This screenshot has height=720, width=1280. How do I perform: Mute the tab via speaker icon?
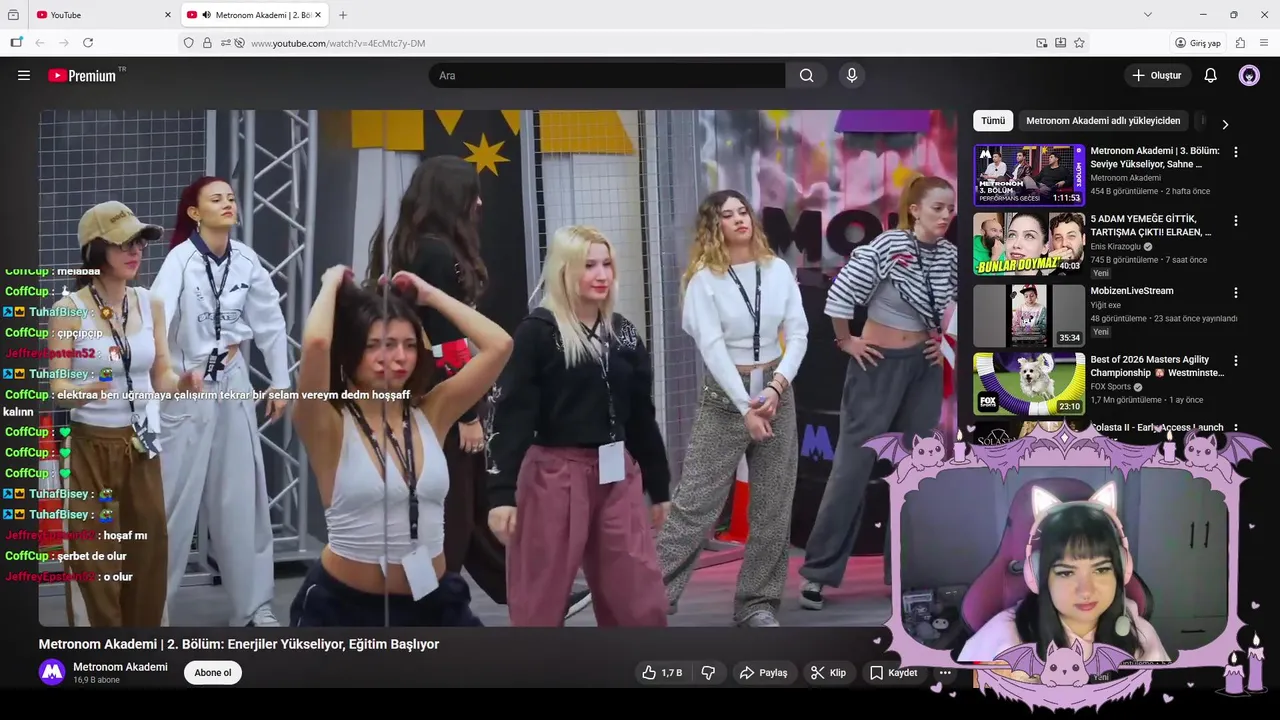[x=207, y=15]
